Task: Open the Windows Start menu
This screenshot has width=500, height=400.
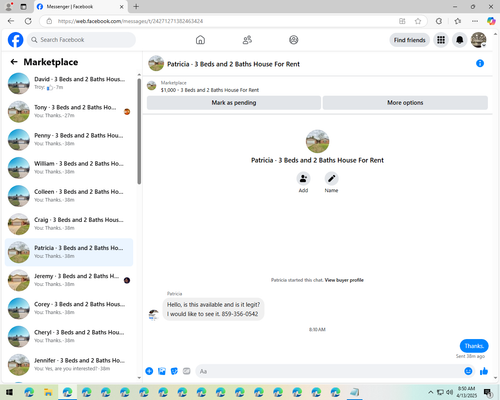Action: 9,392
